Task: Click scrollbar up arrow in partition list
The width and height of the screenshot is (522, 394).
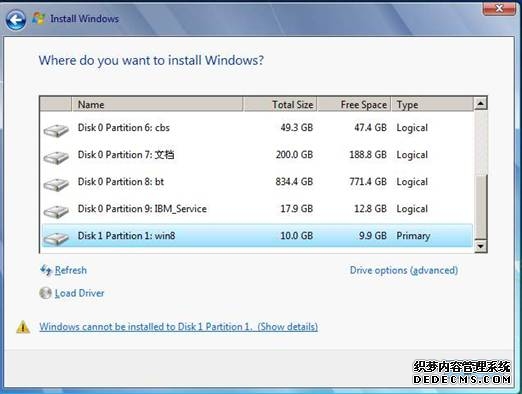Action: pyautogui.click(x=480, y=103)
